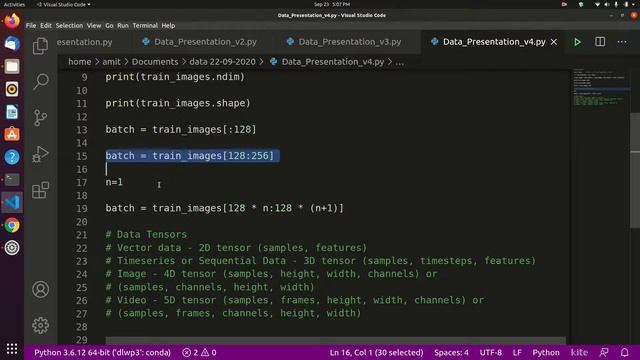The image size is (640, 360).
Task: Split the editor to the right
Action: (x=600, y=42)
